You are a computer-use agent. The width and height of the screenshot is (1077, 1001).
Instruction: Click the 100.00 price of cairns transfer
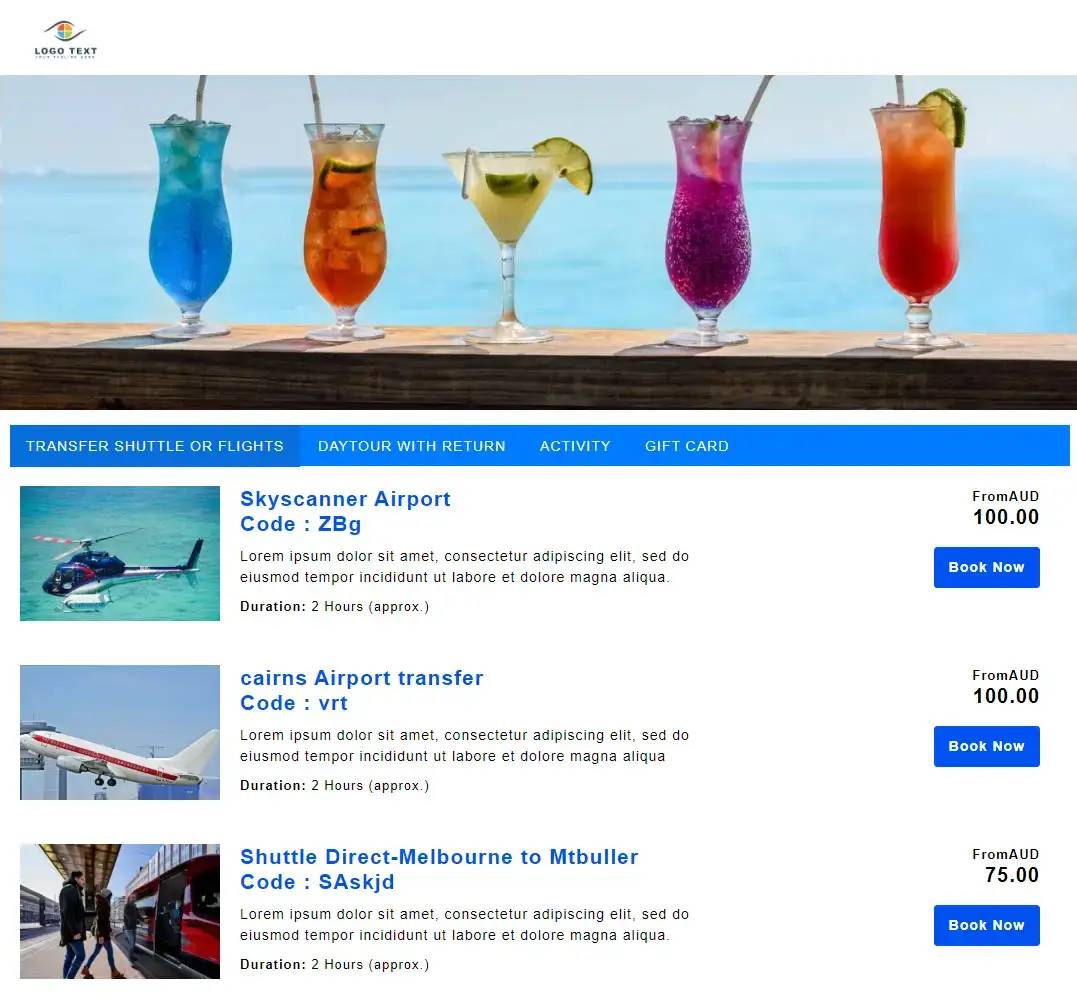click(x=1006, y=696)
